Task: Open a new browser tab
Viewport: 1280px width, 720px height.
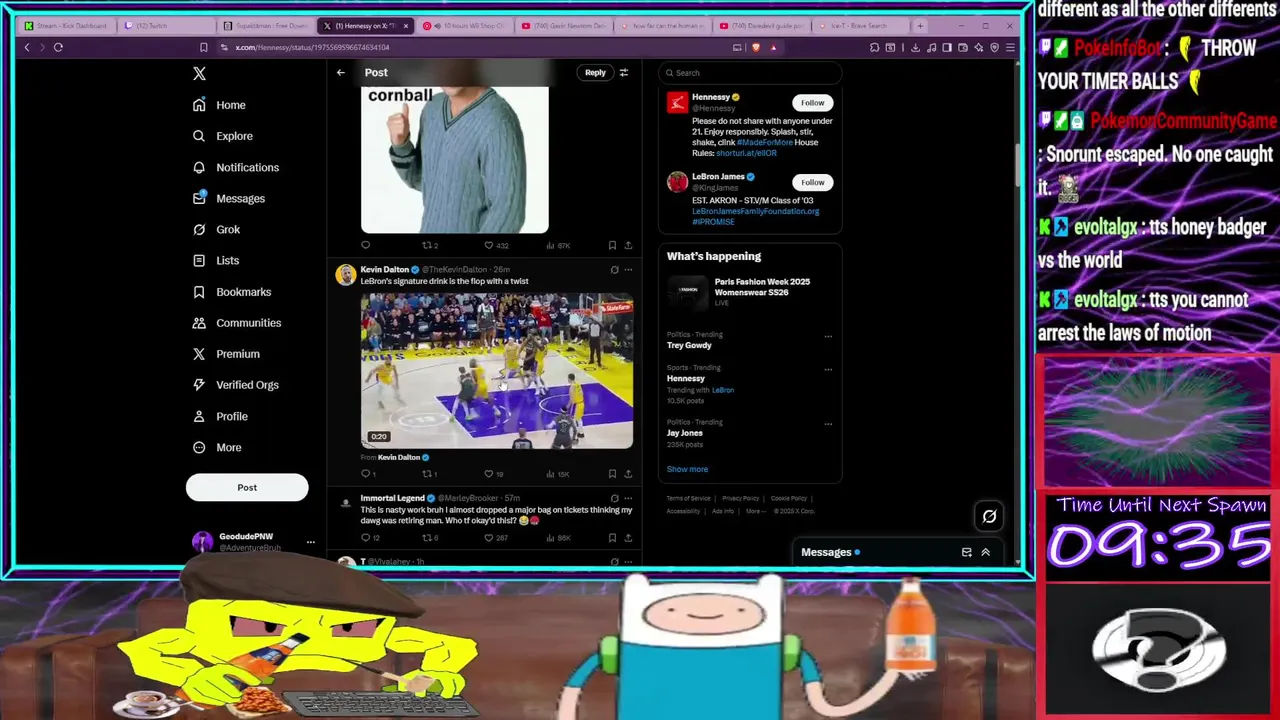Action: (920, 25)
